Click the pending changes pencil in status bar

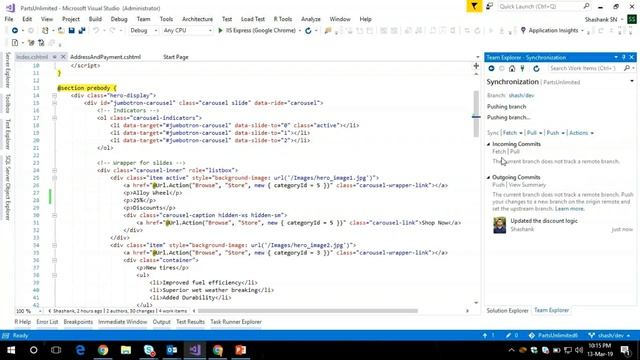[508, 336]
